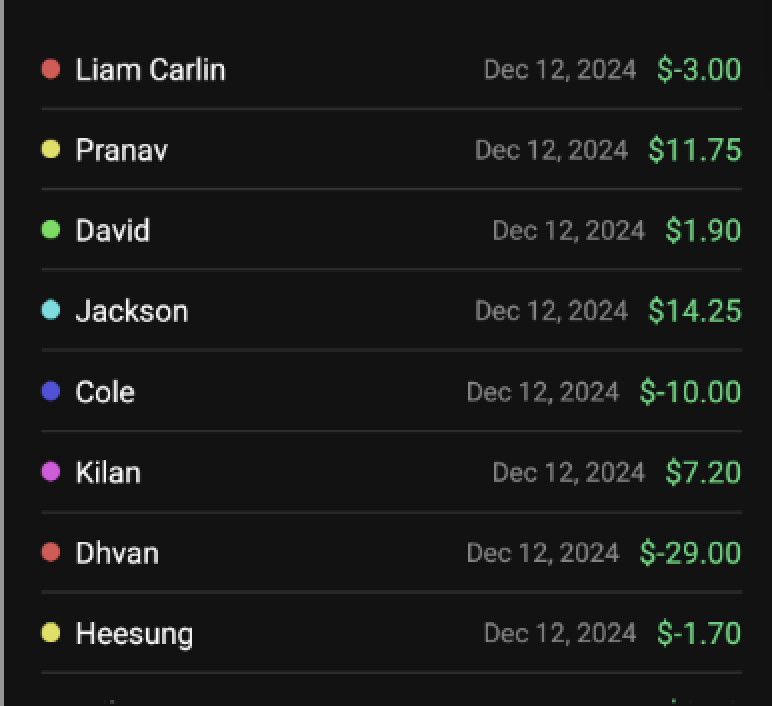
Task: Click the yellow dot beside Heesung
Action: pyautogui.click(x=51, y=633)
